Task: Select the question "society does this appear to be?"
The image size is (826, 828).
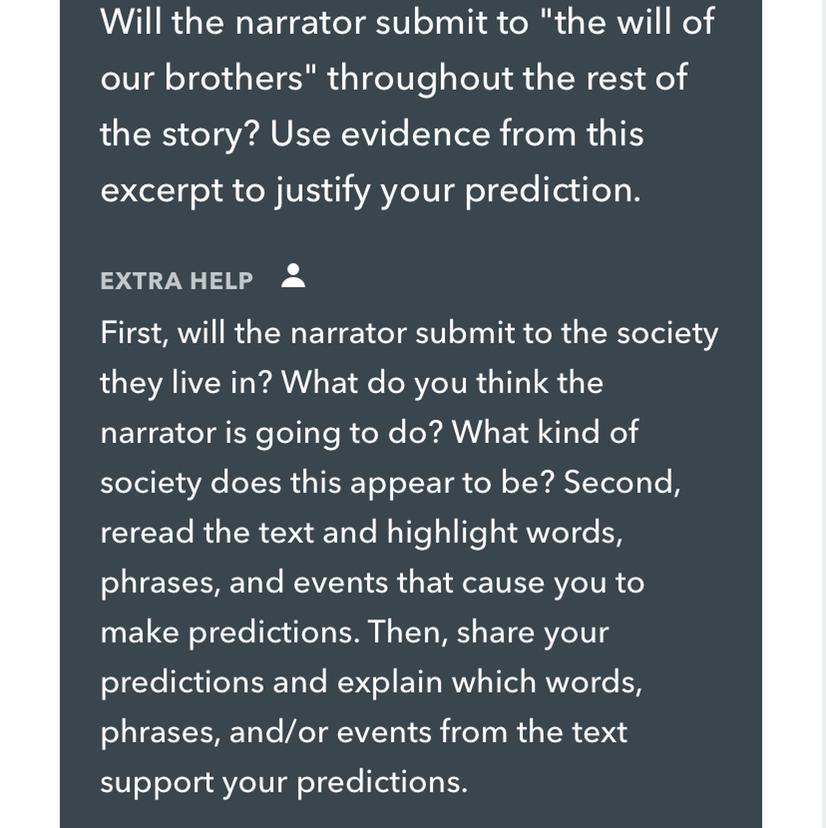Action: coord(327,483)
